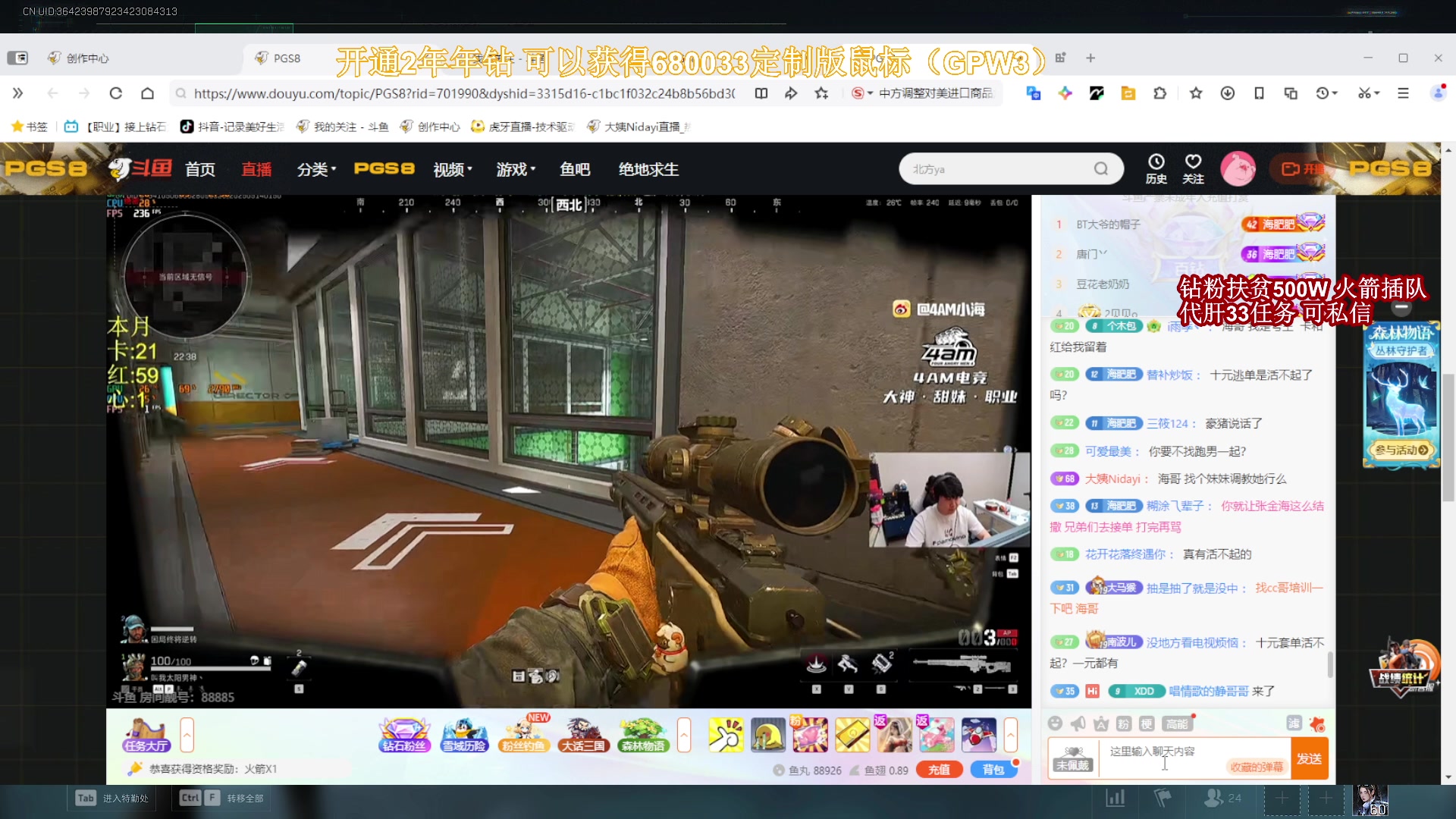Open the emoji picker in chat toolbar
This screenshot has height=819, width=1456.
[x=1055, y=723]
